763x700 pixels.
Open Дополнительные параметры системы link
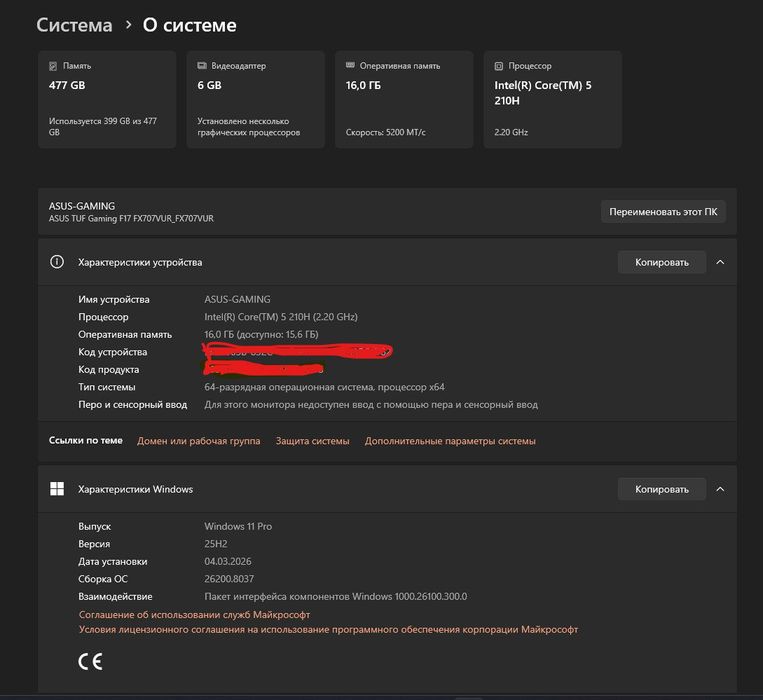point(450,441)
